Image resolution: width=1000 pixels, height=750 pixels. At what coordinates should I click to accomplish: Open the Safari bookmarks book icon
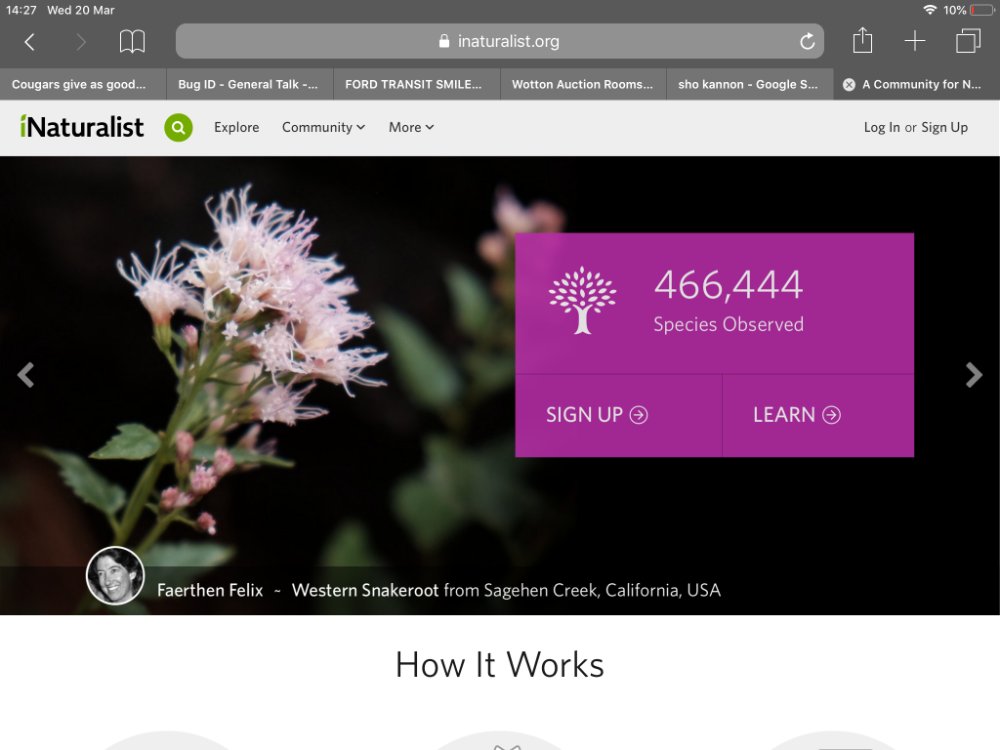pyautogui.click(x=132, y=41)
